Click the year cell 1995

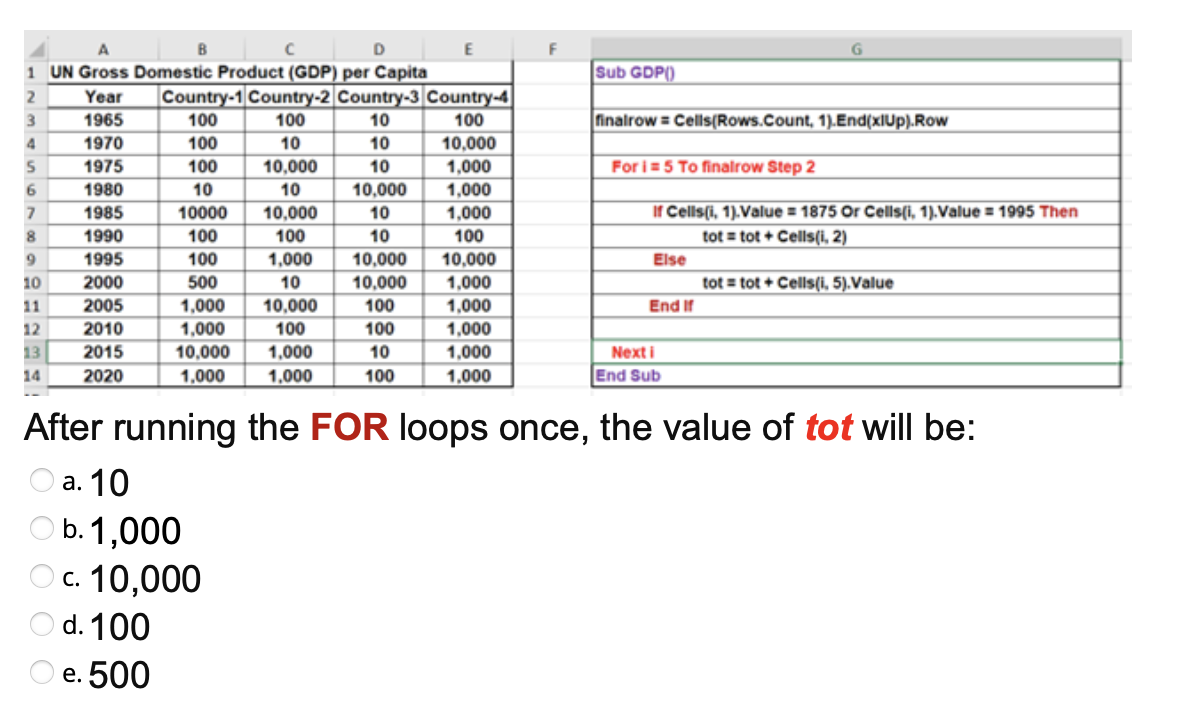103,259
